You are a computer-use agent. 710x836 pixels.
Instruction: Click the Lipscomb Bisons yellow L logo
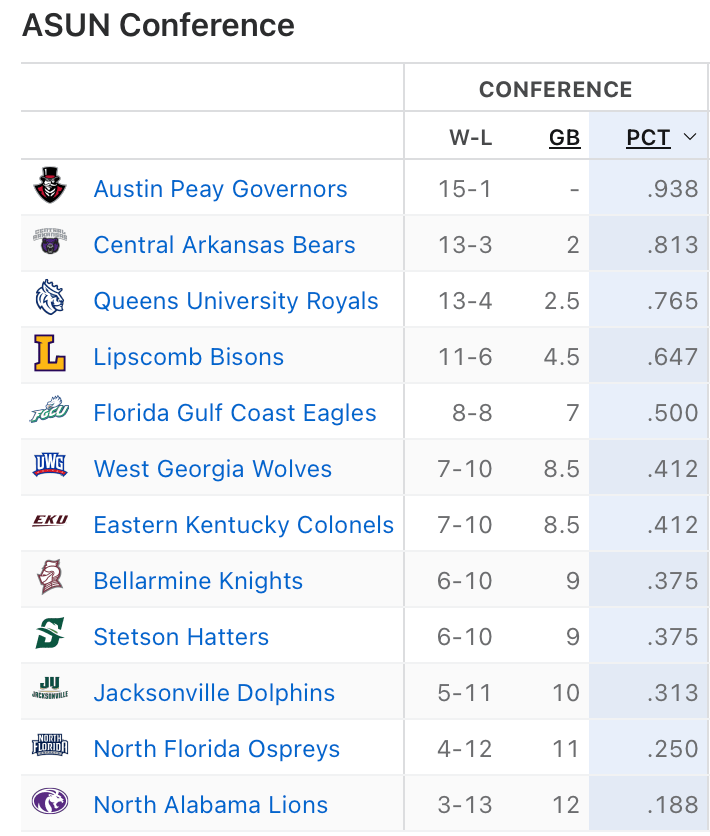pos(50,355)
